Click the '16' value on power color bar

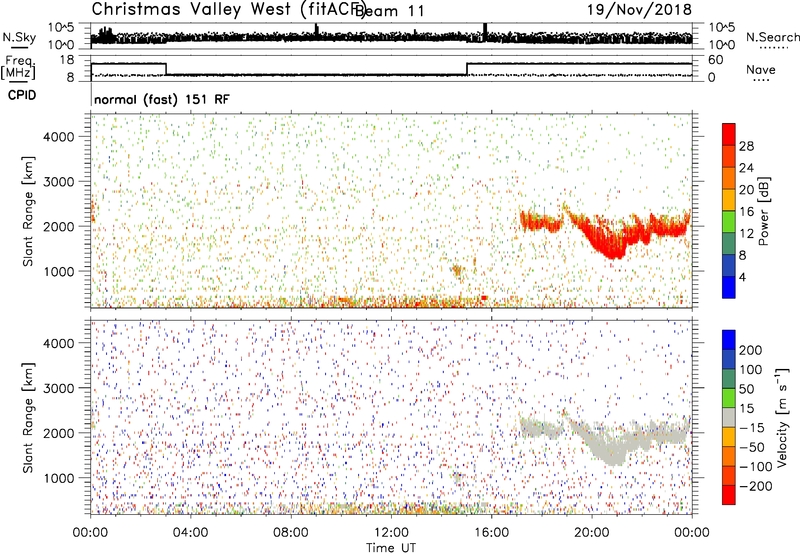tap(746, 212)
